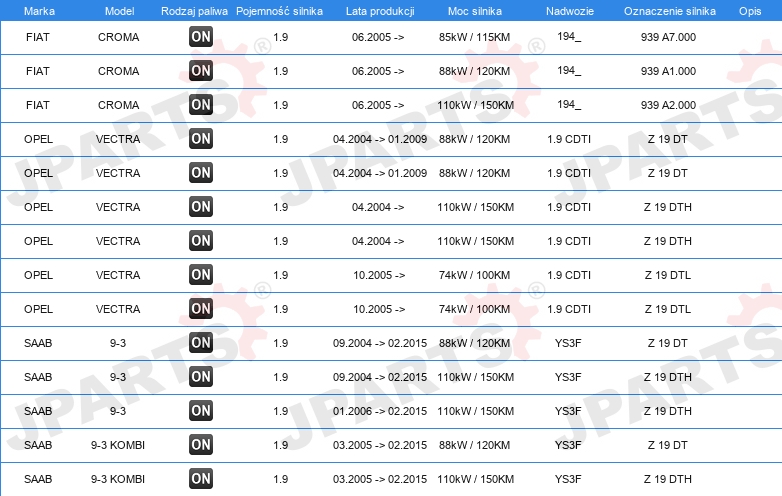The image size is (782, 496).
Task: Click CROMA in the 939 A2.000 row
Action: [x=119, y=105]
